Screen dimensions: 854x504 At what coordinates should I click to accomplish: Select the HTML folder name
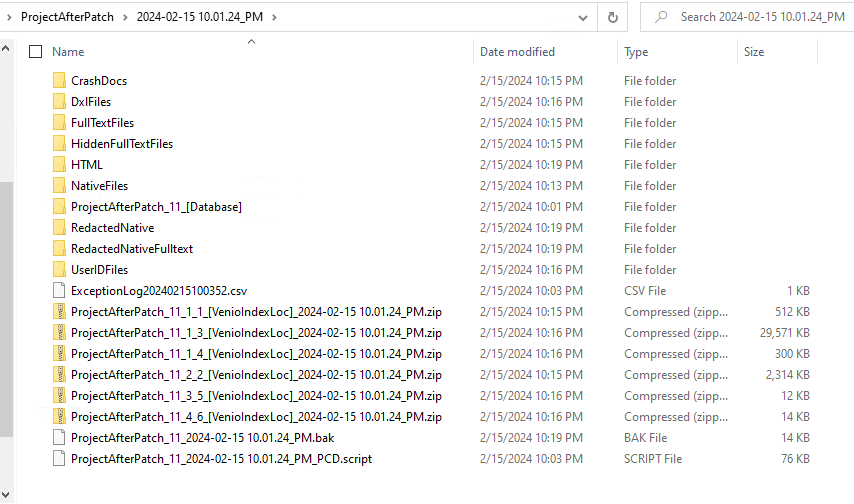[x=87, y=165]
